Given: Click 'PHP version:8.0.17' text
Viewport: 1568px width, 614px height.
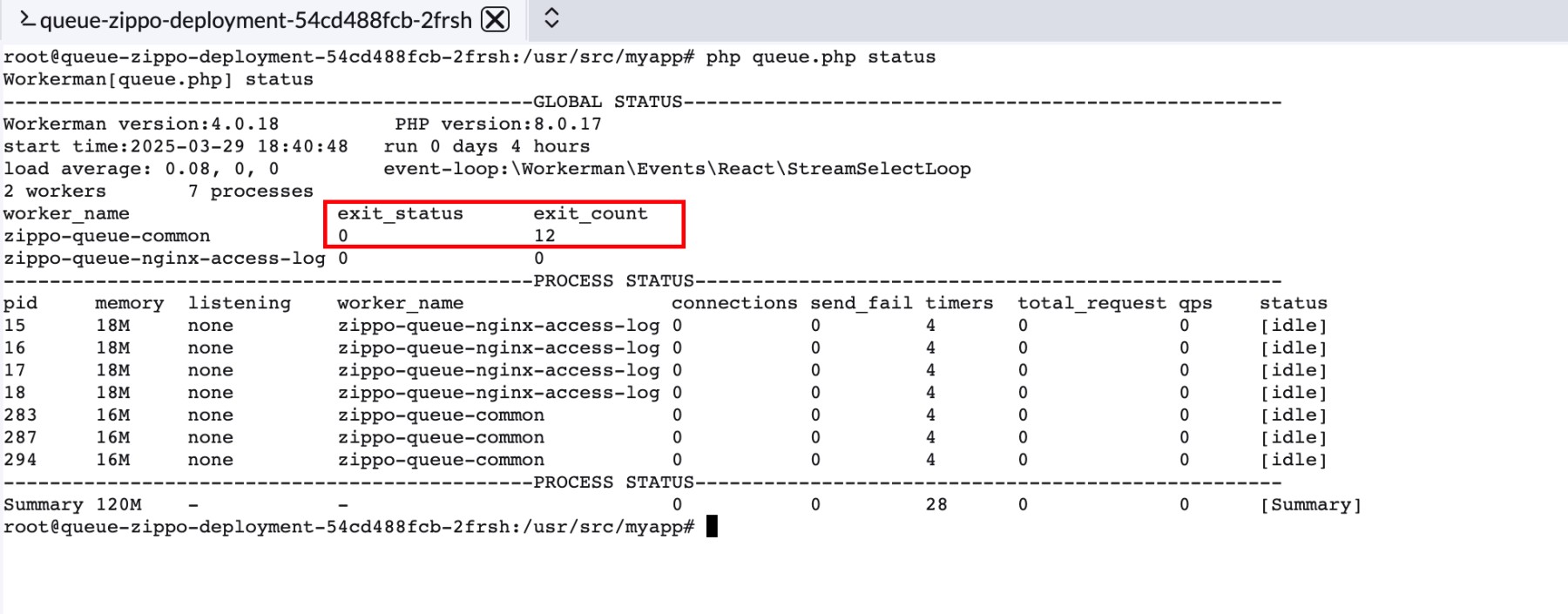Looking at the screenshot, I should (x=498, y=124).
